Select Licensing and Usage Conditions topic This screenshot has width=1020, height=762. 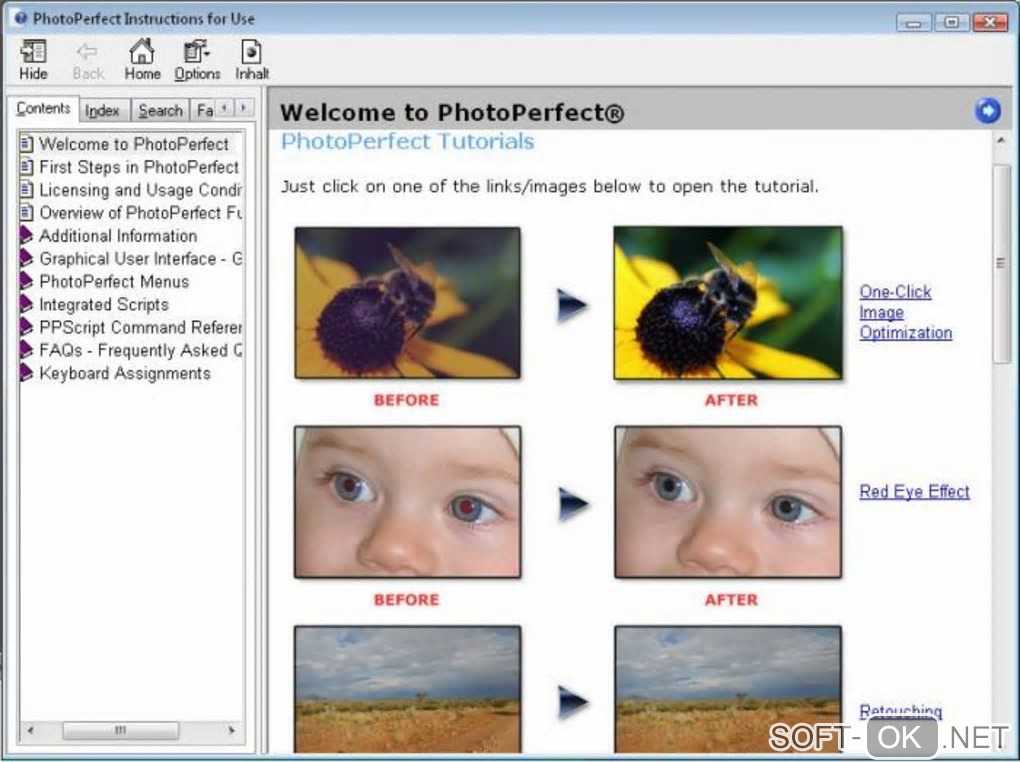tap(141, 190)
